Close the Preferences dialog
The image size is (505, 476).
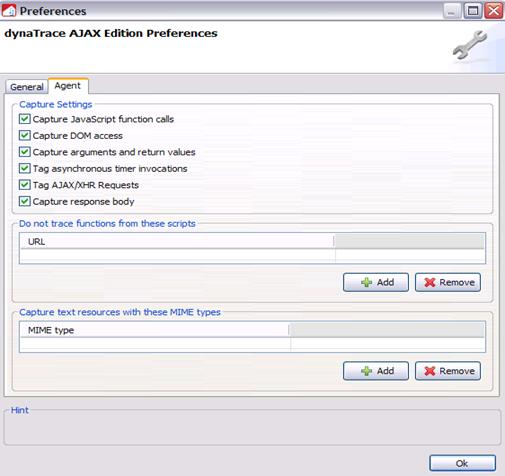494,11
